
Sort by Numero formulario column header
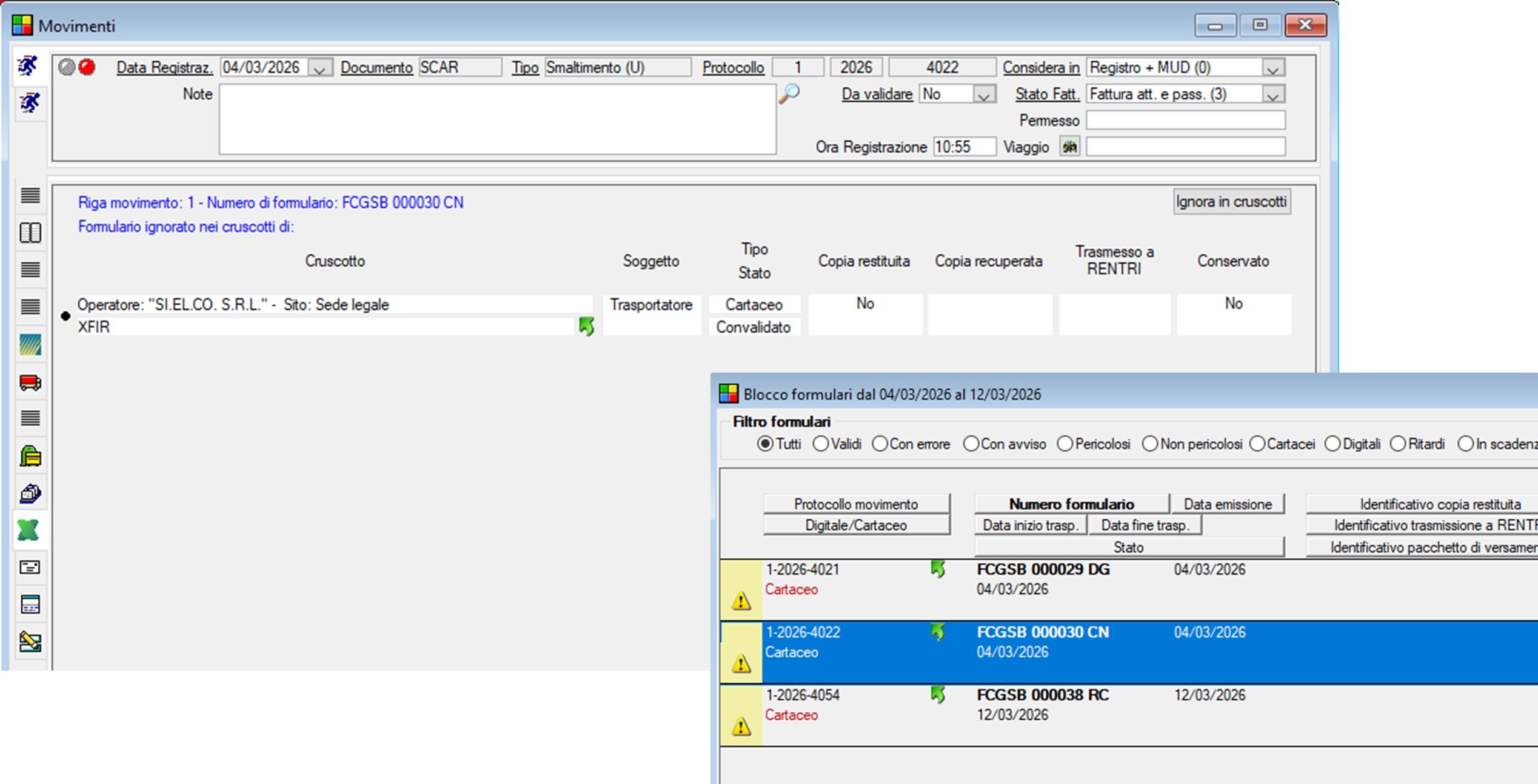tap(1071, 504)
